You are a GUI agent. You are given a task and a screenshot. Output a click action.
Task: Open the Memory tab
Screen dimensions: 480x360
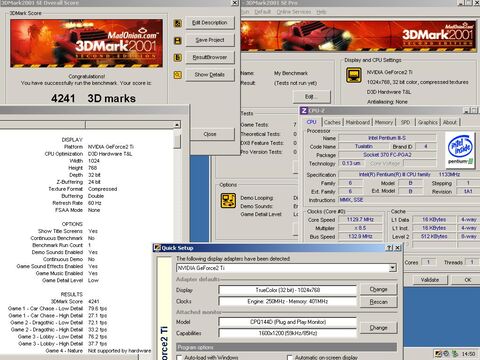click(384, 122)
